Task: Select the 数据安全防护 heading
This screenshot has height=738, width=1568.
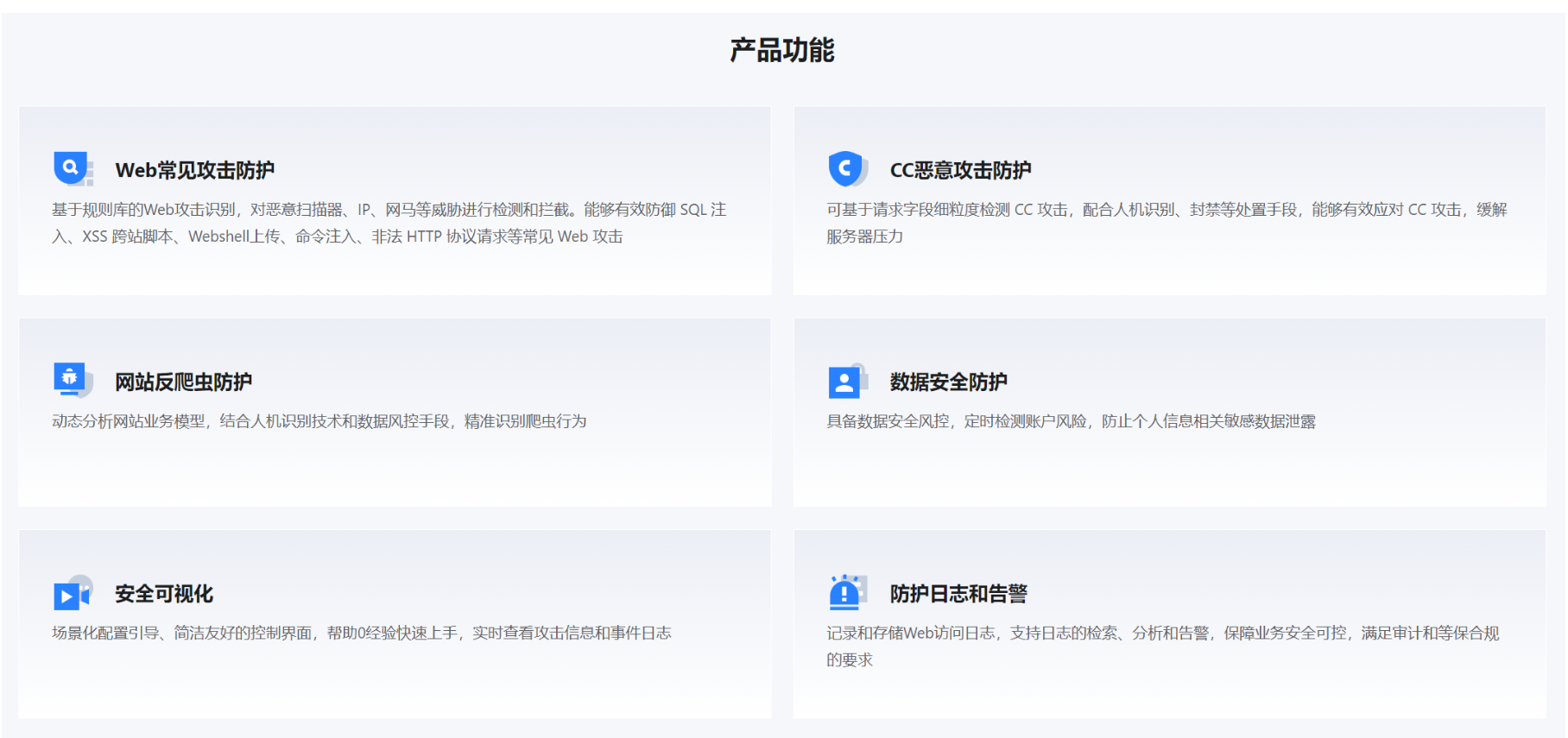Action: (x=948, y=382)
